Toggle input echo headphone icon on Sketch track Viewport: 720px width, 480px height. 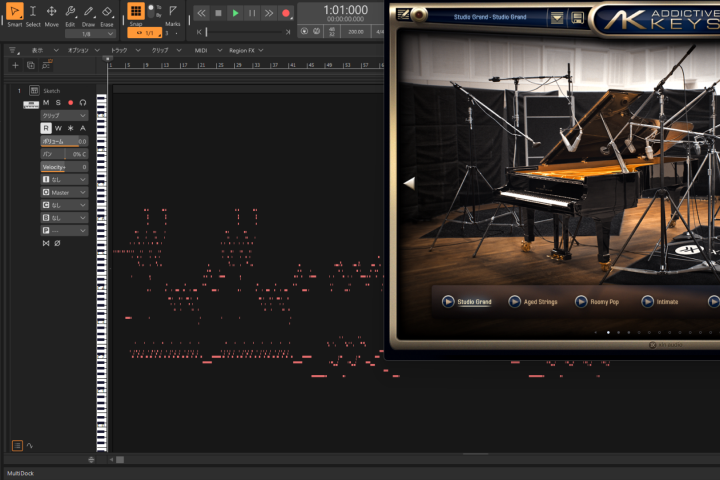83,102
